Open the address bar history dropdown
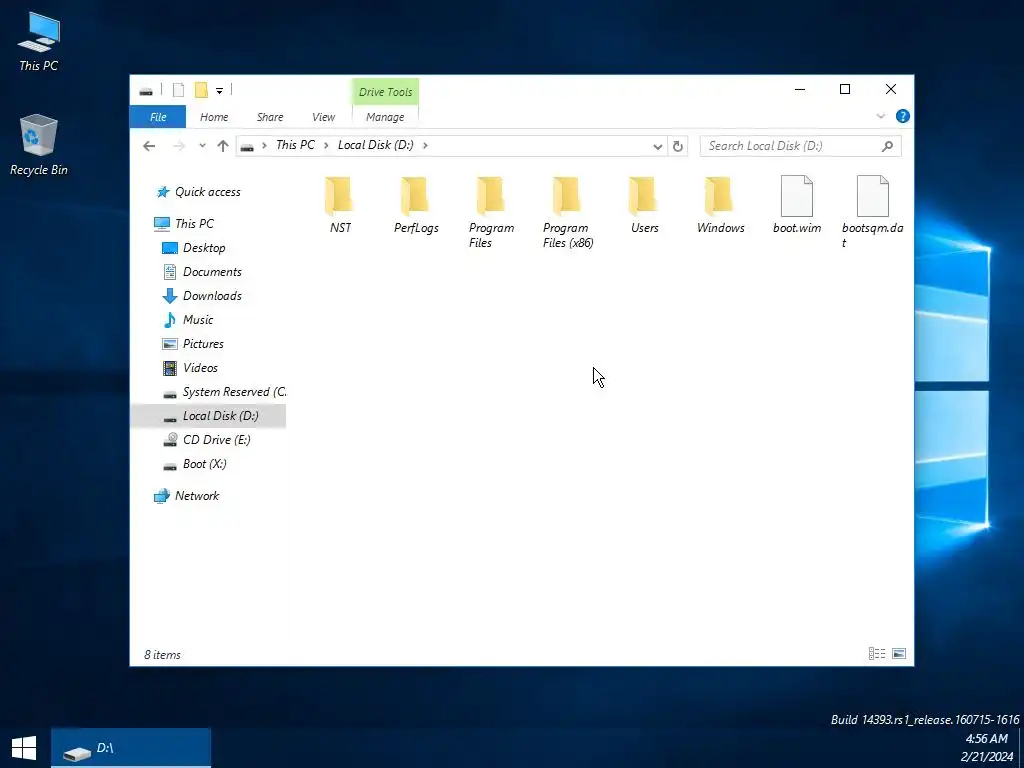 (658, 146)
